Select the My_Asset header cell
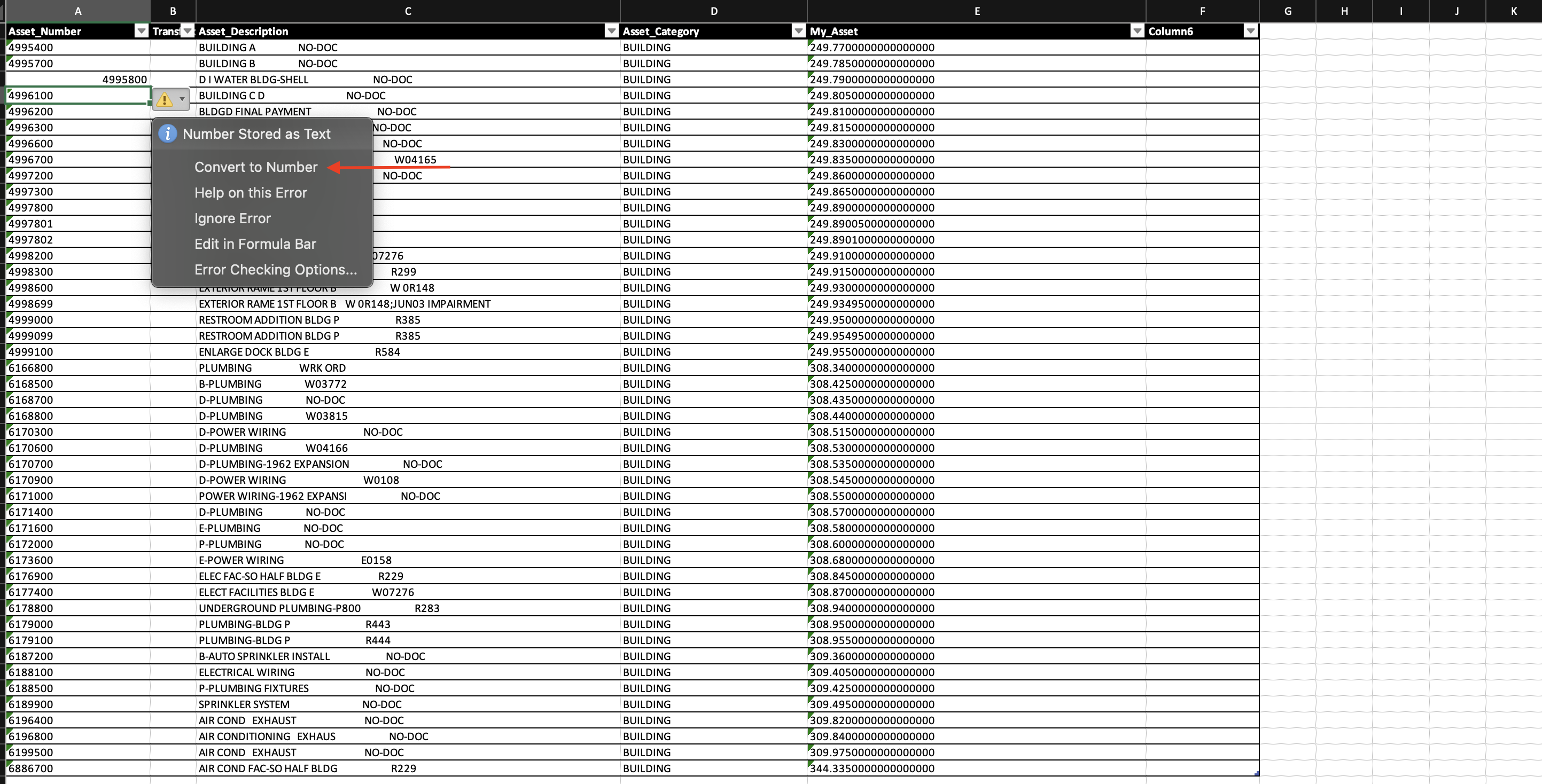 (x=976, y=31)
